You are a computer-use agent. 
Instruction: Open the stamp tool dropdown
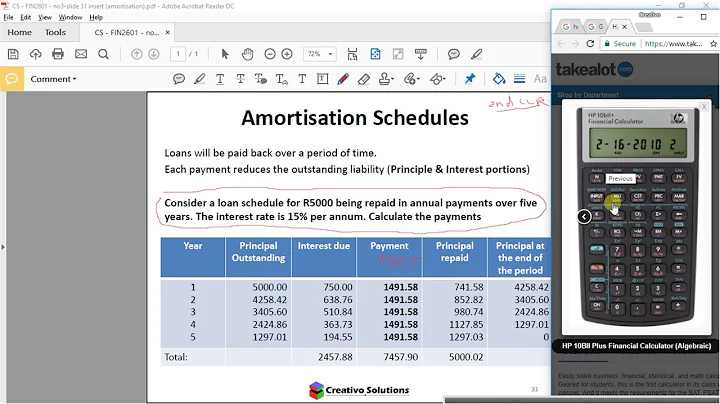pos(386,79)
